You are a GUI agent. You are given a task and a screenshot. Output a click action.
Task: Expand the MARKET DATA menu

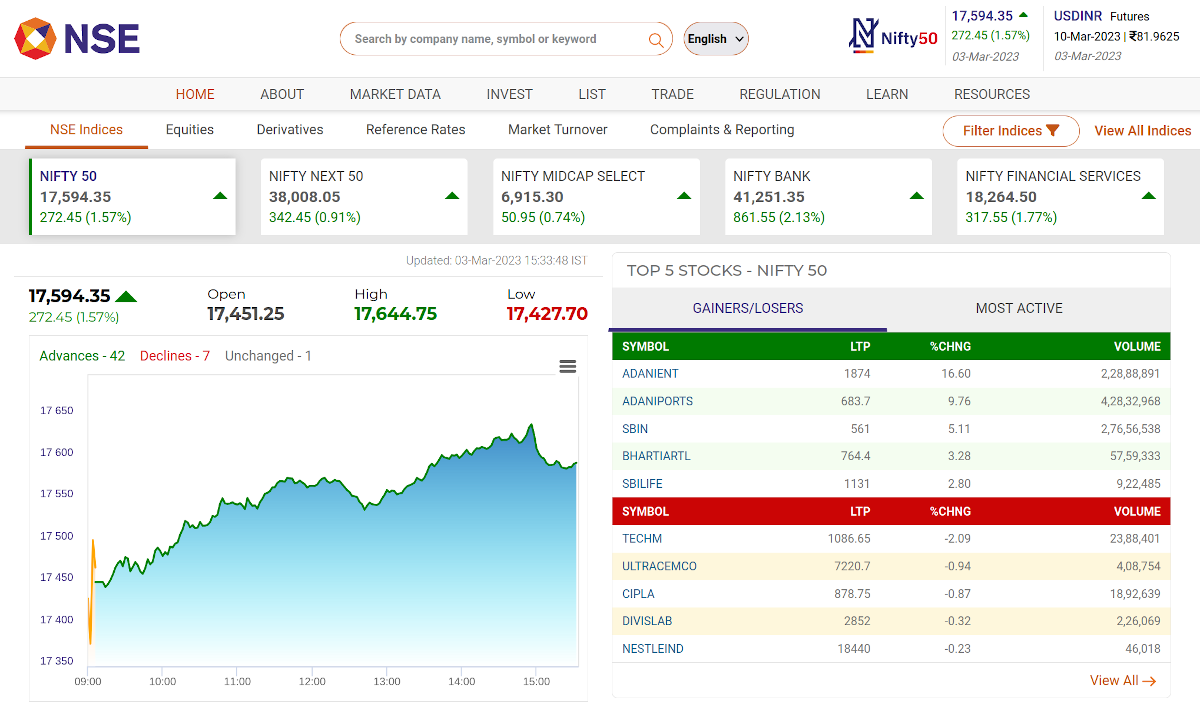(x=395, y=94)
